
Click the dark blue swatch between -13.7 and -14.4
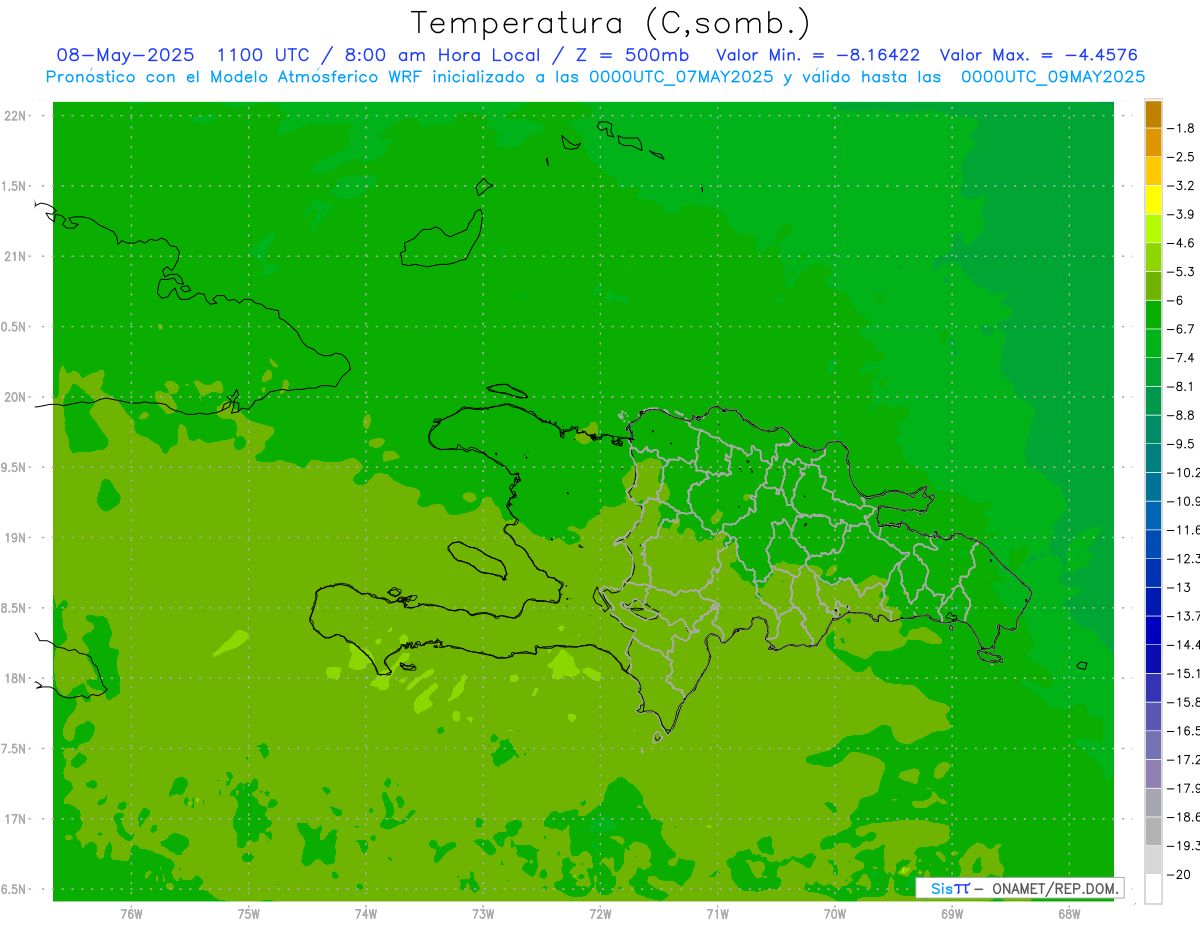(1153, 630)
